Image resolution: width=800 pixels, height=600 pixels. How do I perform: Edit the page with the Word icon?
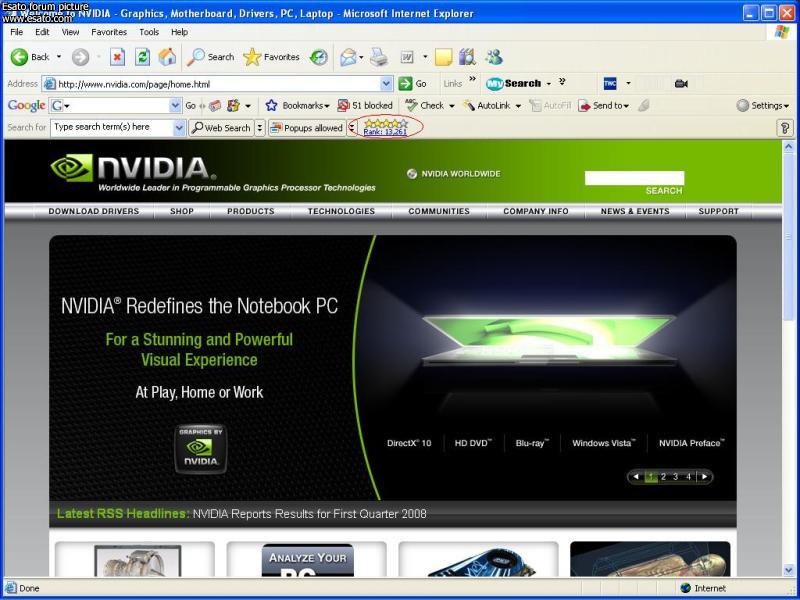407,57
